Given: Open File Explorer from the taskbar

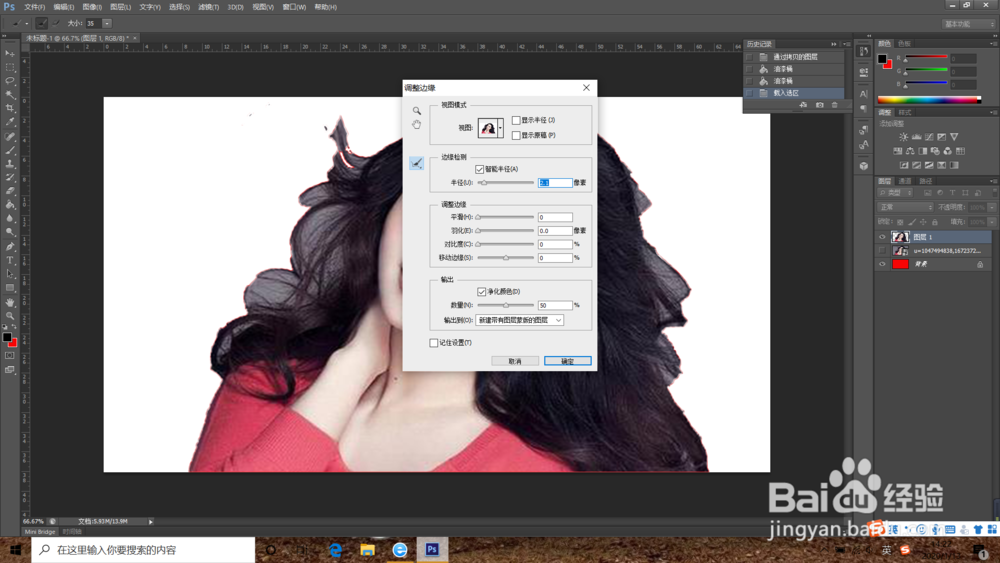Looking at the screenshot, I should [367, 550].
